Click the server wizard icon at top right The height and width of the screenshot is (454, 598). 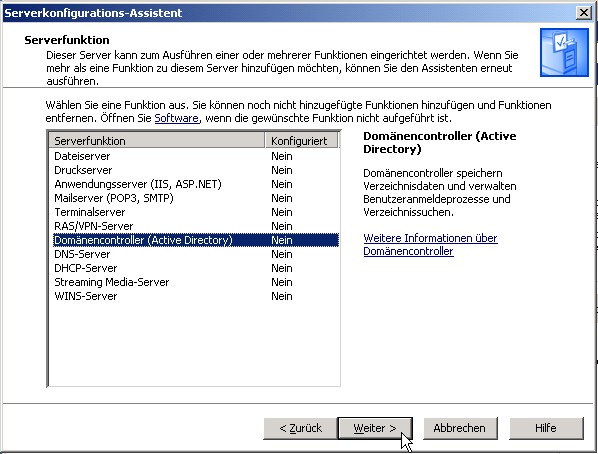pyautogui.click(x=564, y=52)
